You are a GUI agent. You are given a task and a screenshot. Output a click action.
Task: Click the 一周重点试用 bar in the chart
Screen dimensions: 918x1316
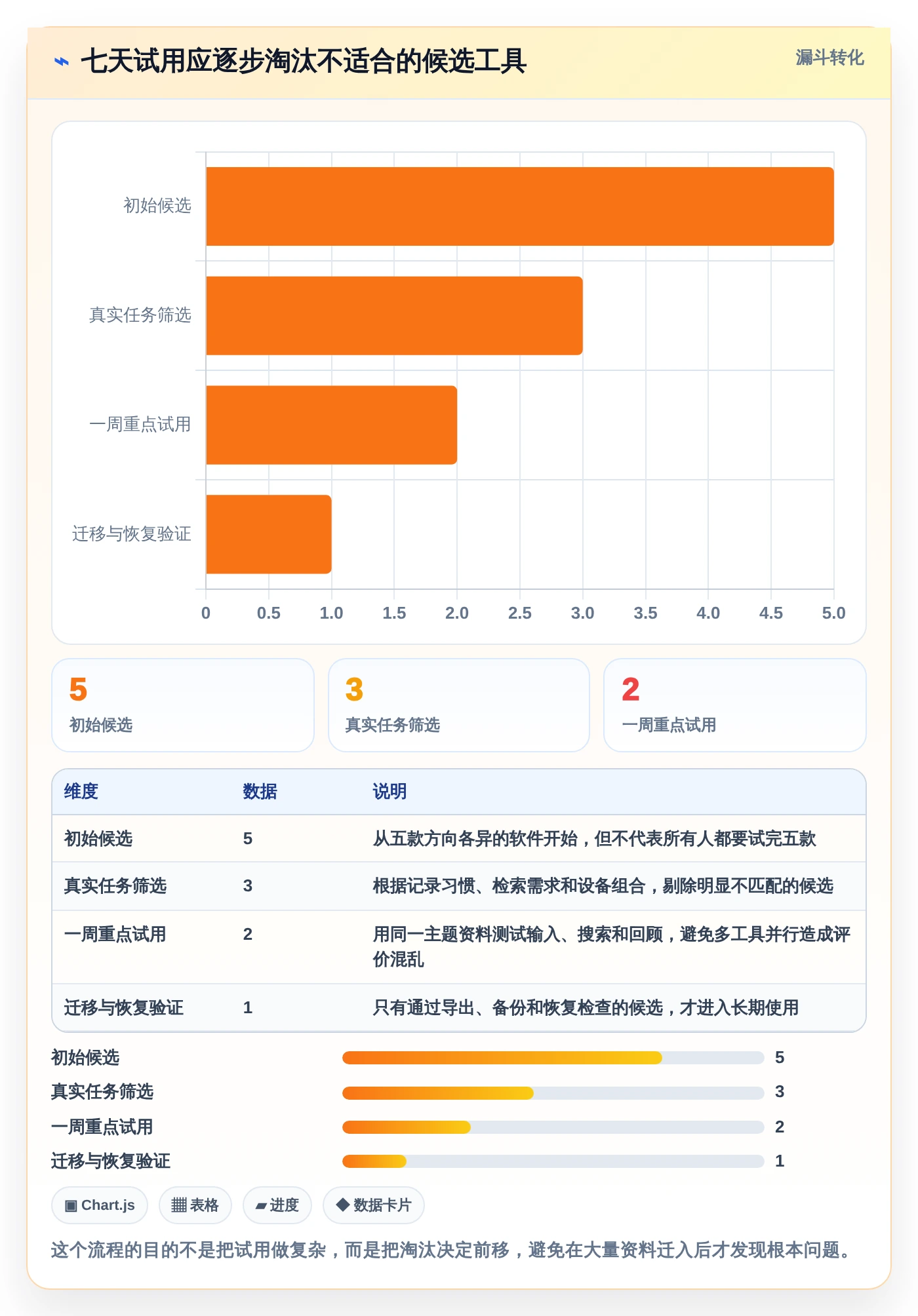[x=331, y=425]
